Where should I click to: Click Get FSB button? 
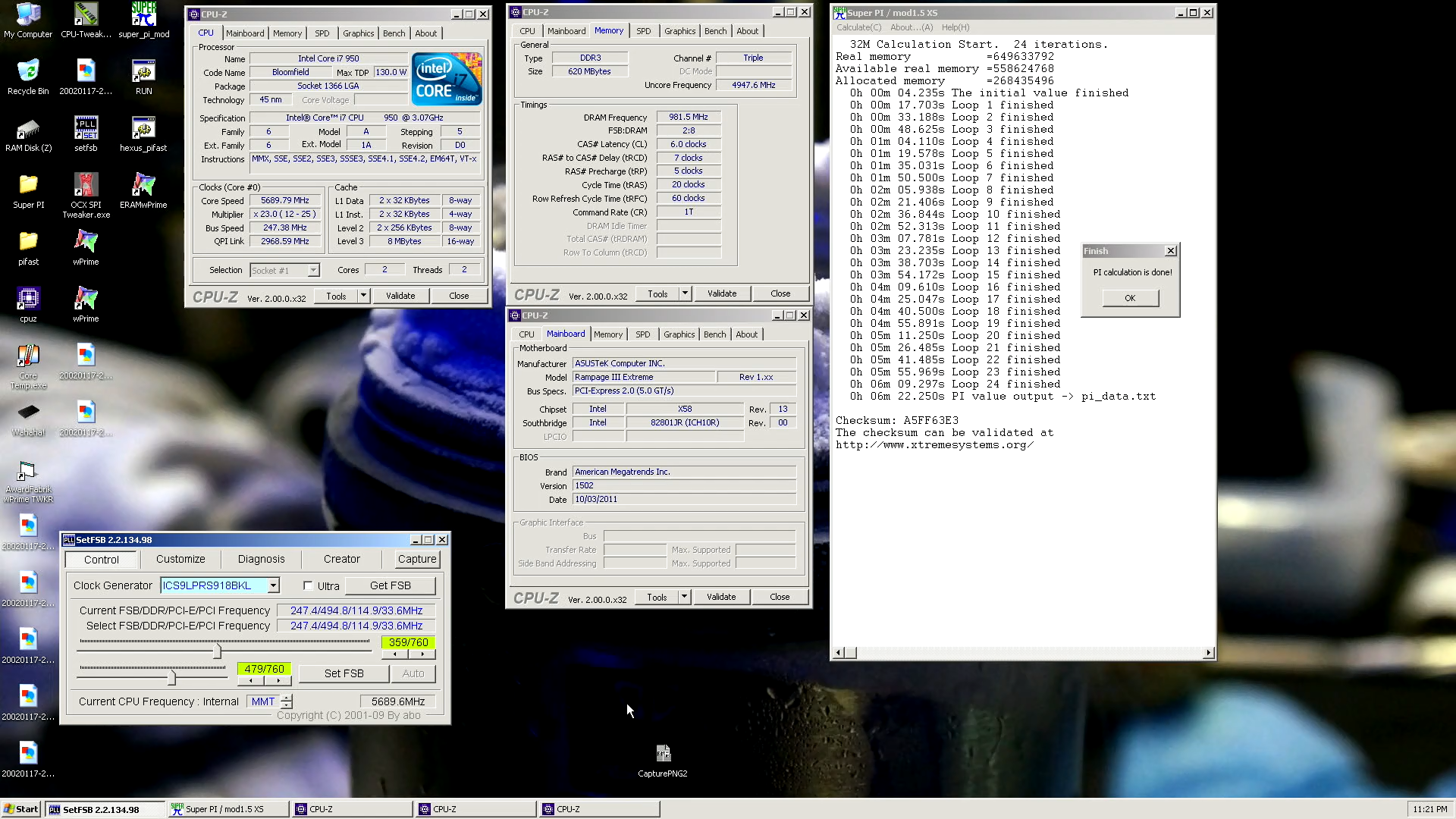click(390, 585)
